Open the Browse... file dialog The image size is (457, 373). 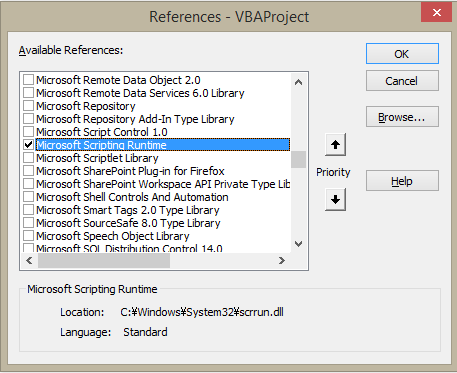pyautogui.click(x=402, y=117)
